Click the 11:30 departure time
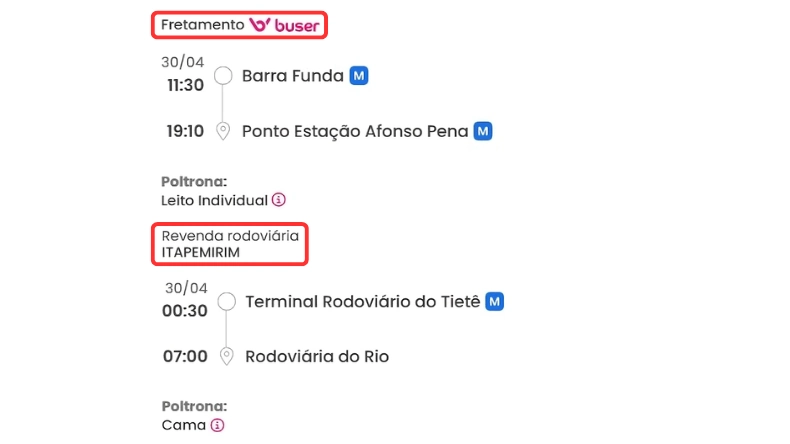Image resolution: width=790 pixels, height=444 pixels. [185, 85]
